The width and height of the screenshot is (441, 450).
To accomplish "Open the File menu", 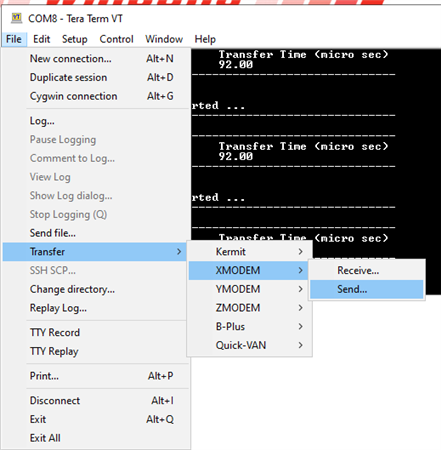I will tap(14, 39).
